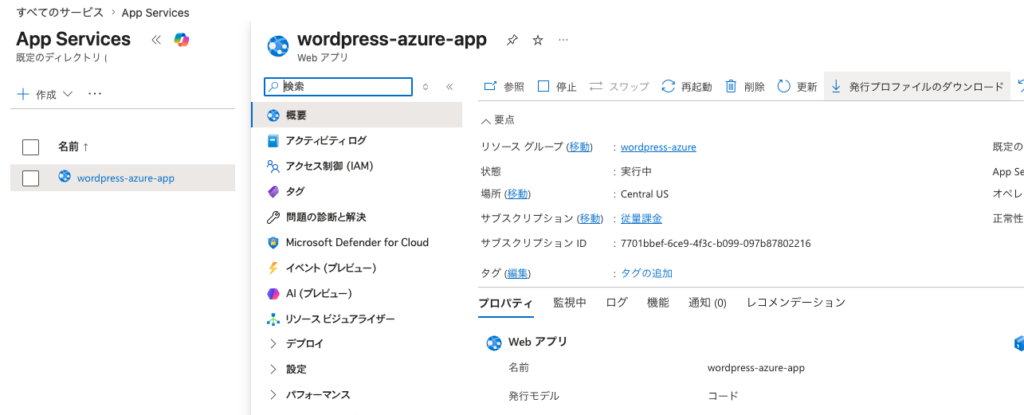Check the wordpress-azure-app row checkbox
1024x415 pixels.
tap(31, 178)
